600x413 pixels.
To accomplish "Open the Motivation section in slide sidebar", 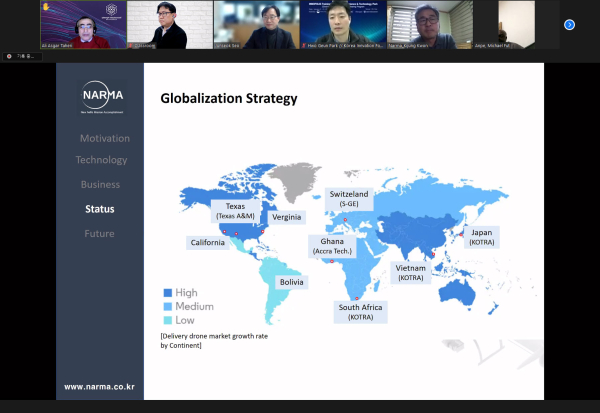I will click(x=105, y=138).
